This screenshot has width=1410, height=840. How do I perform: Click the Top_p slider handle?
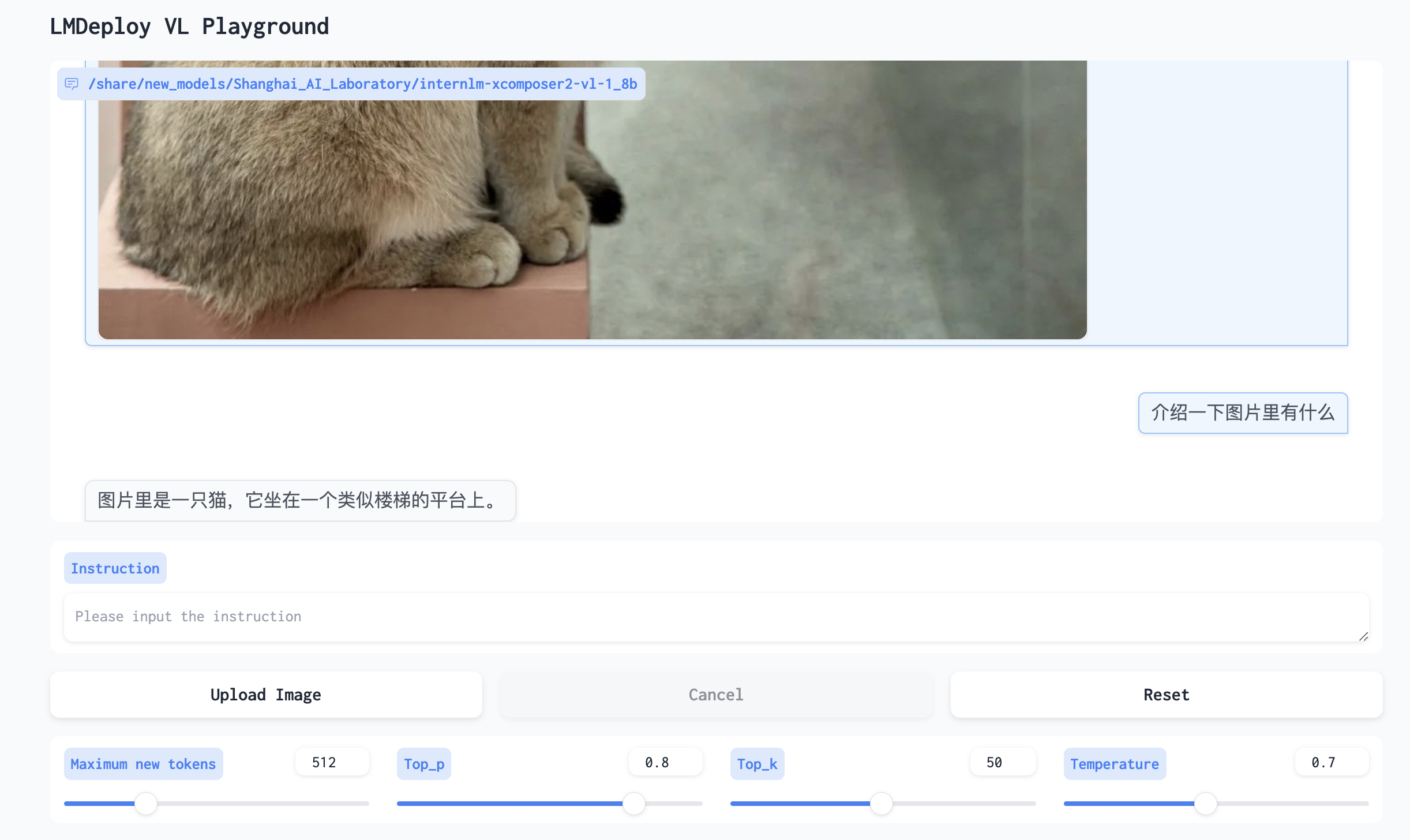point(633,803)
